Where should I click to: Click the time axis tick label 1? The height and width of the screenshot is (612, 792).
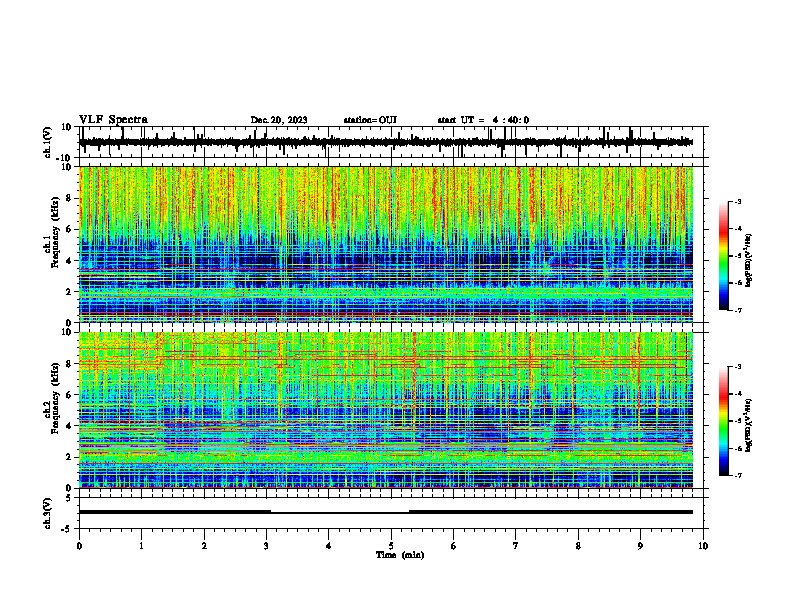(141, 546)
